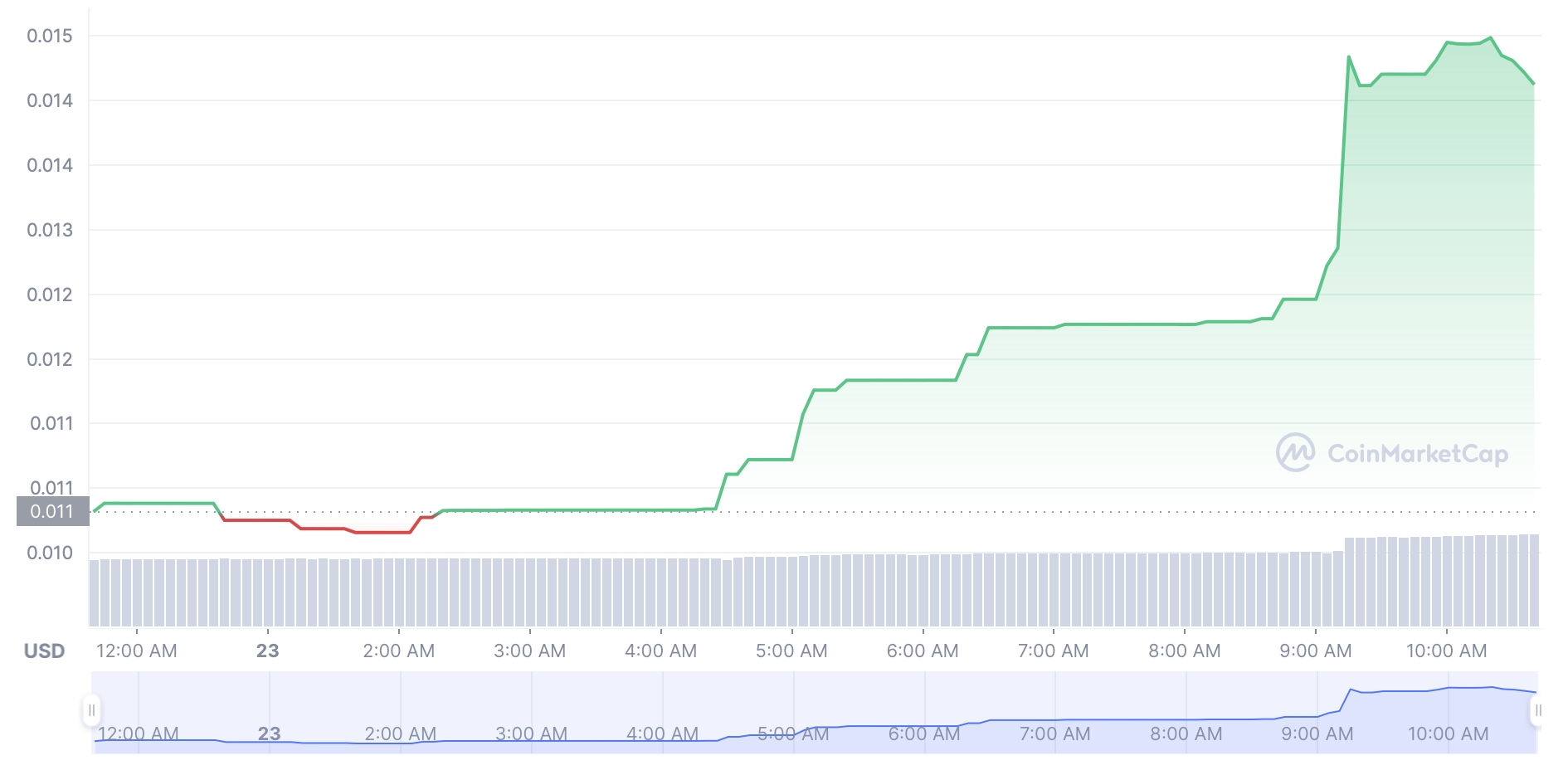Viewport: 1568px width, 775px height.
Task: Click the 0.015 price axis label
Action: click(50, 36)
